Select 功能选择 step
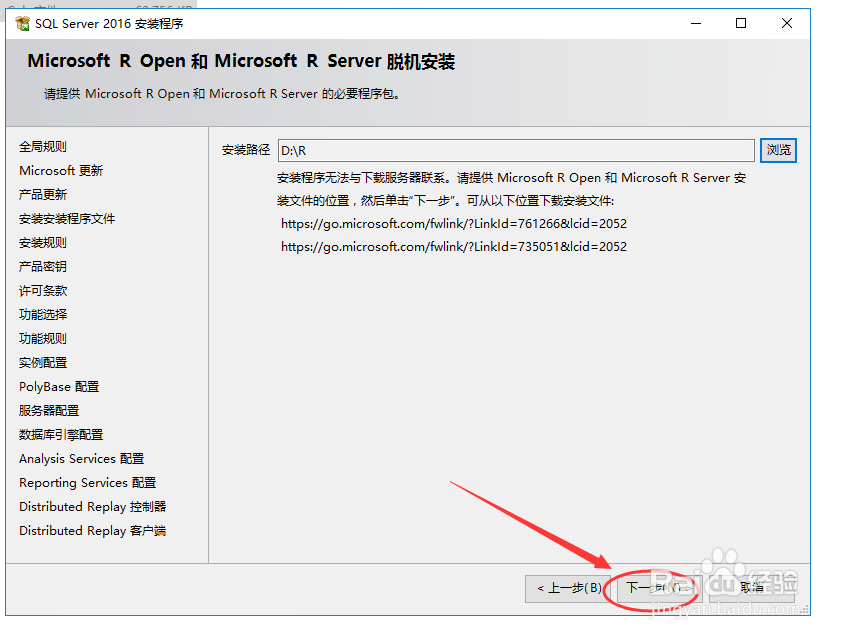 click(43, 314)
